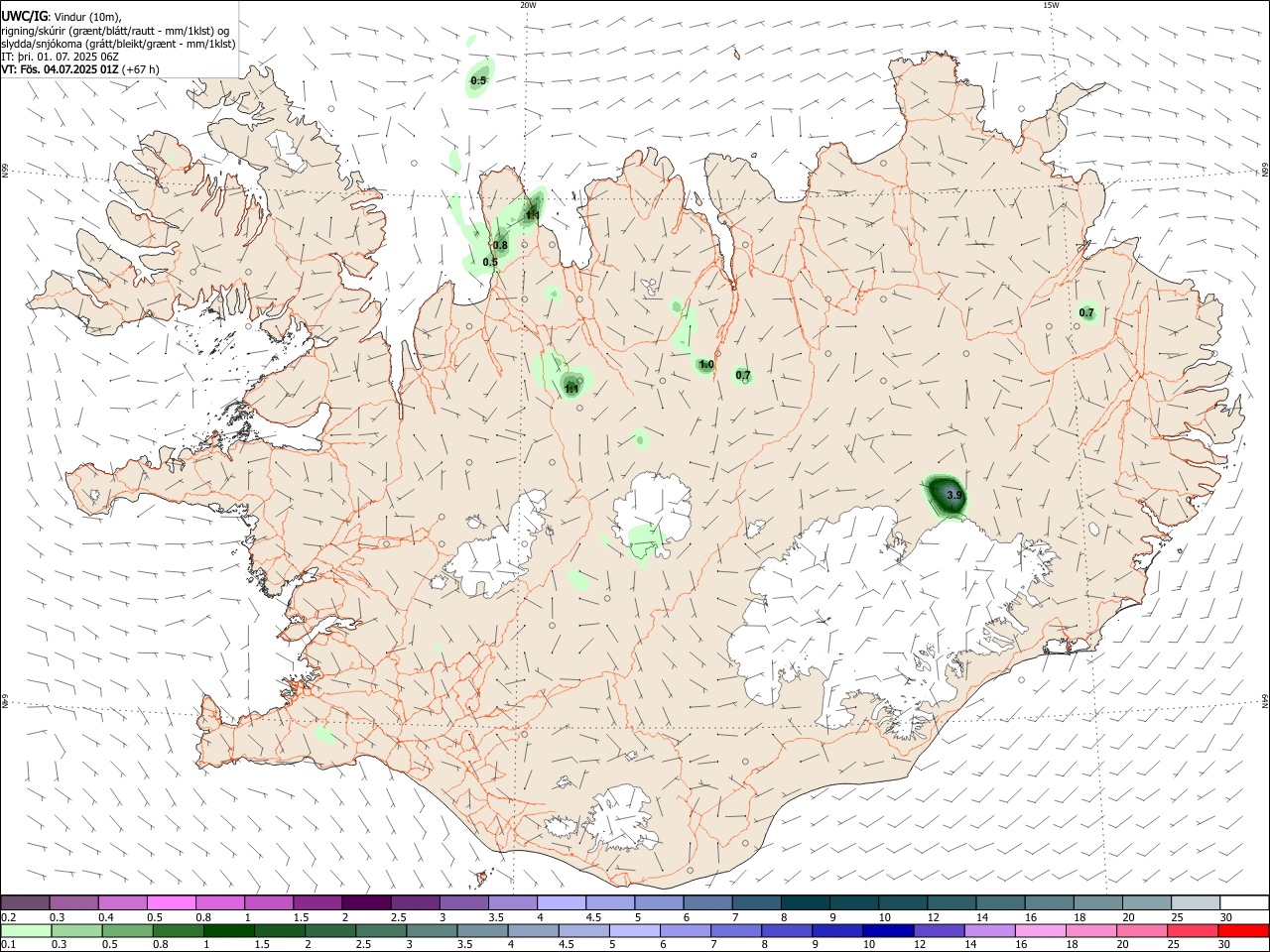Click the snow legend swatch for 4–4.5
The image size is (1270, 952).
(562, 902)
